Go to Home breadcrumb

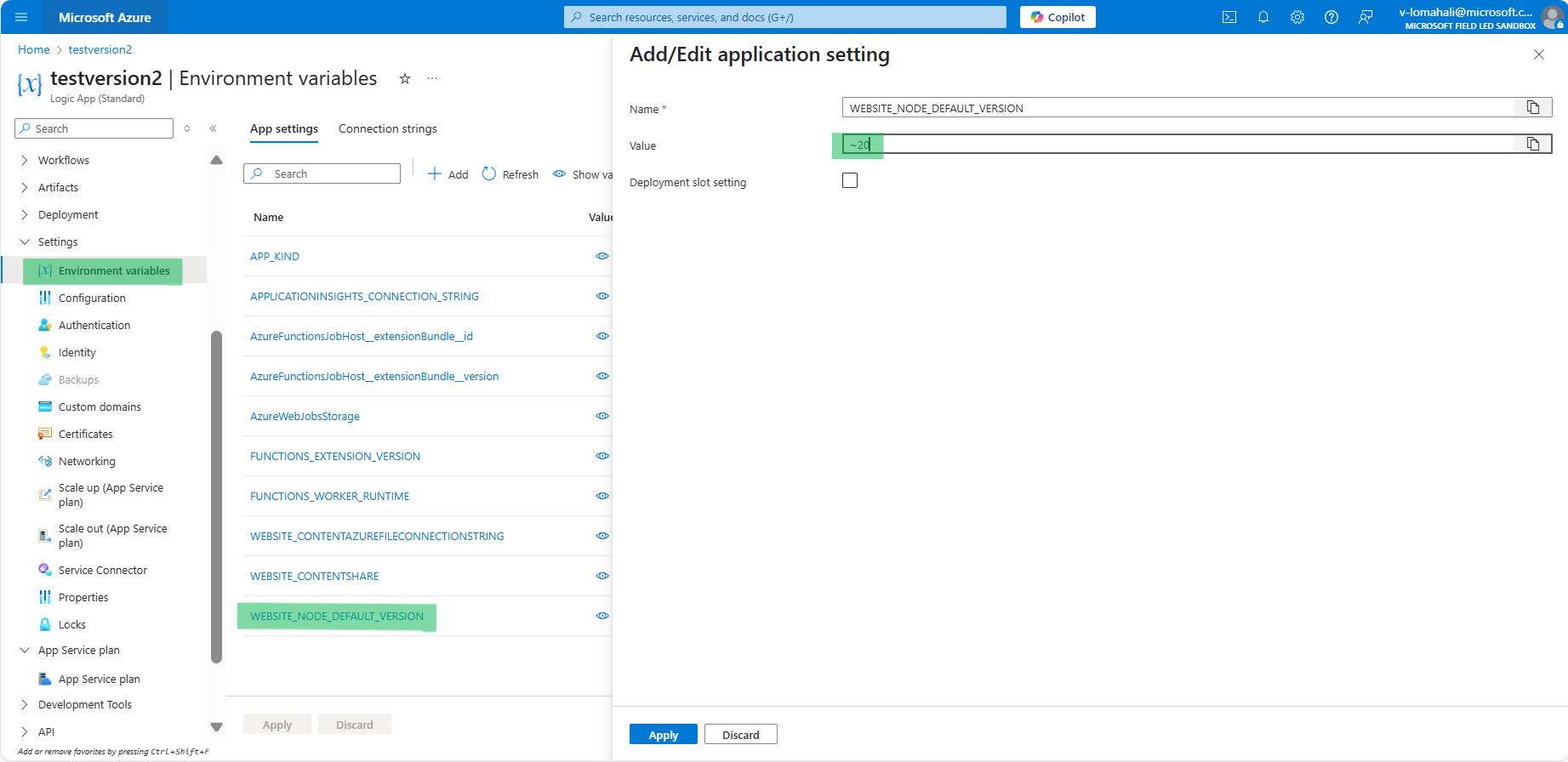[x=34, y=49]
